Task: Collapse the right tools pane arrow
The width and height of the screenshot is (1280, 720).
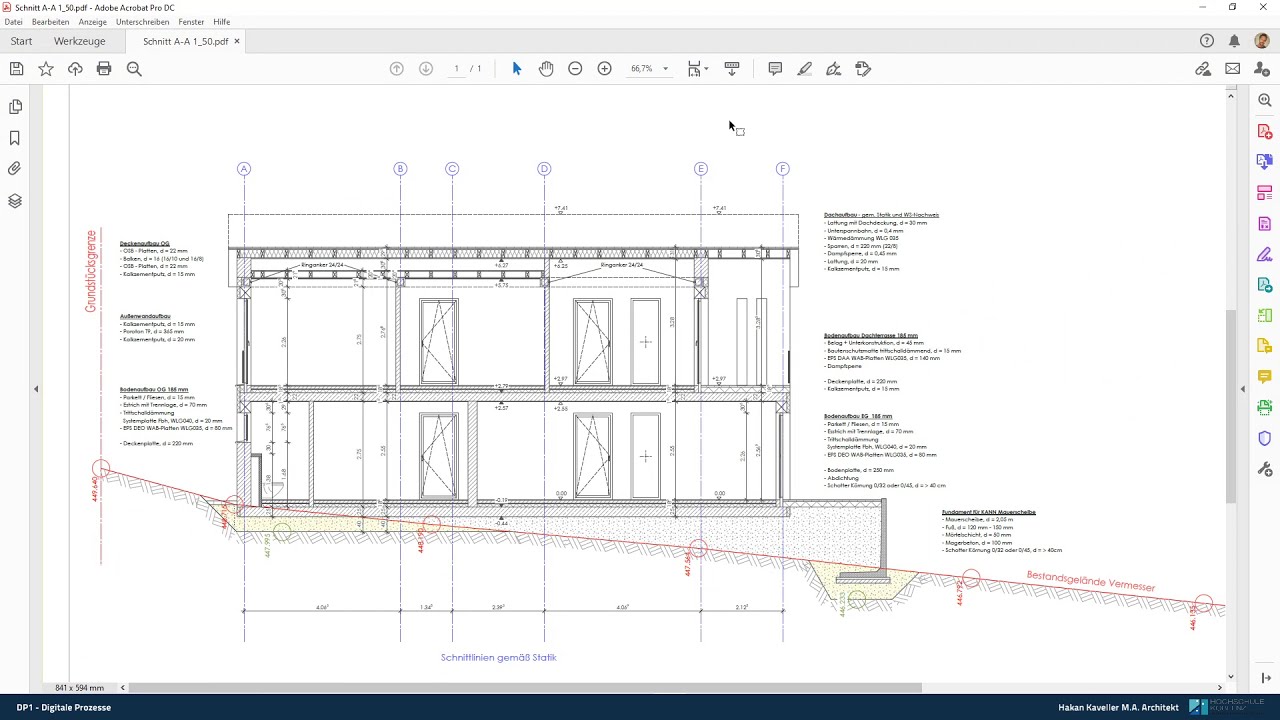Action: 1243,389
